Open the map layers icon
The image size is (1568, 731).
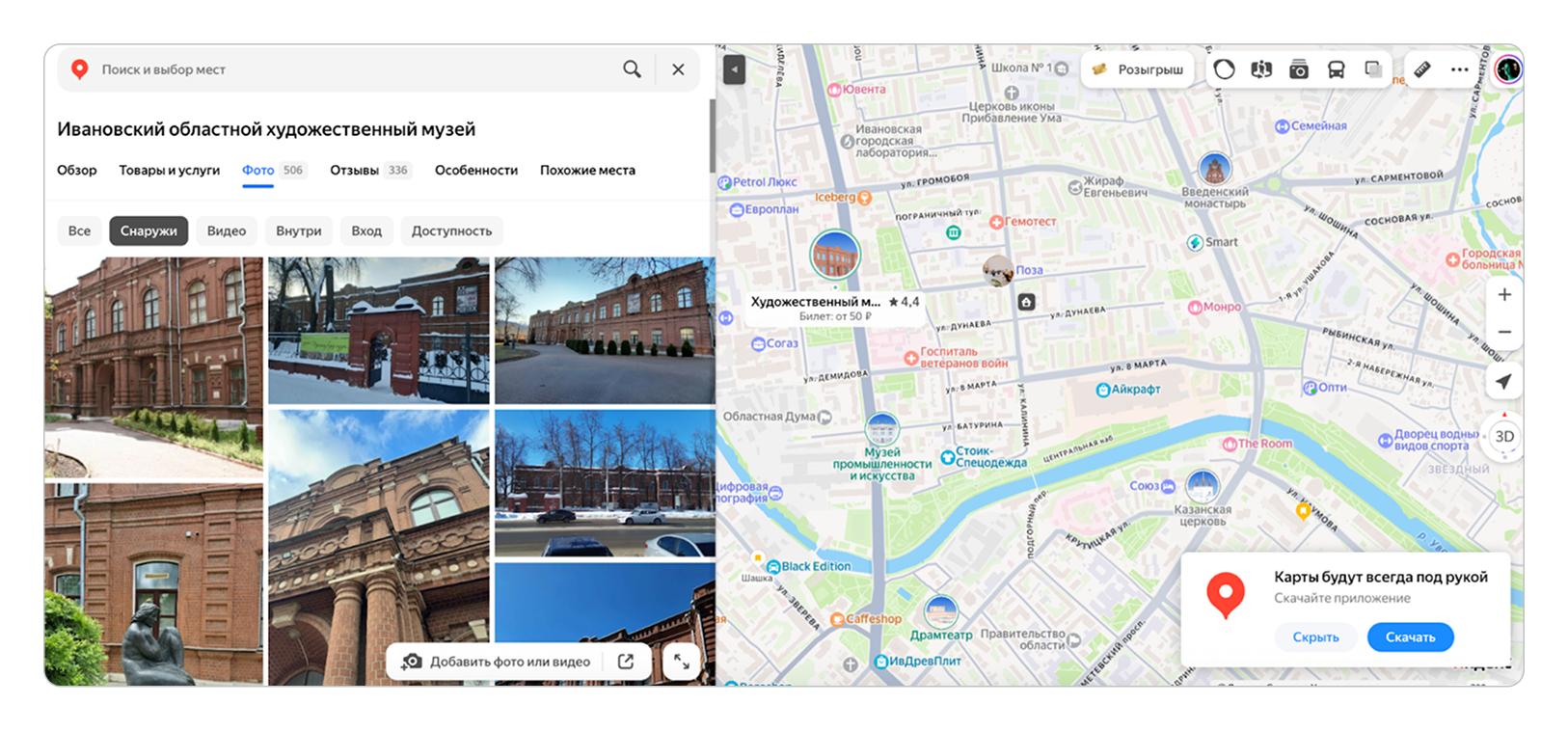1373,69
